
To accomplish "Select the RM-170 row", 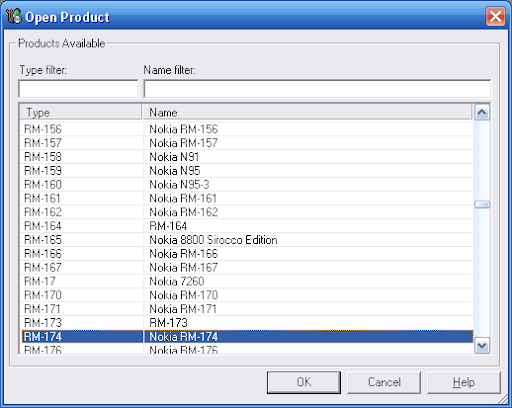I will click(x=247, y=295).
